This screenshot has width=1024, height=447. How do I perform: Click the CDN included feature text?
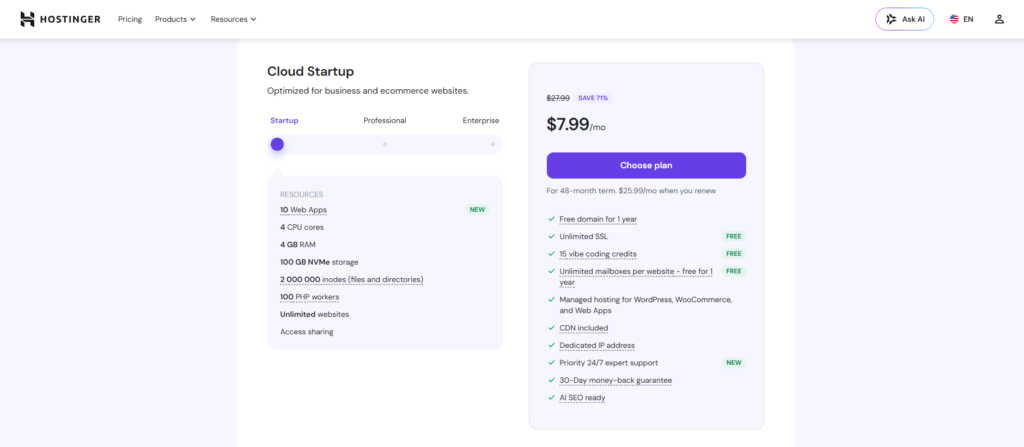[x=583, y=328]
